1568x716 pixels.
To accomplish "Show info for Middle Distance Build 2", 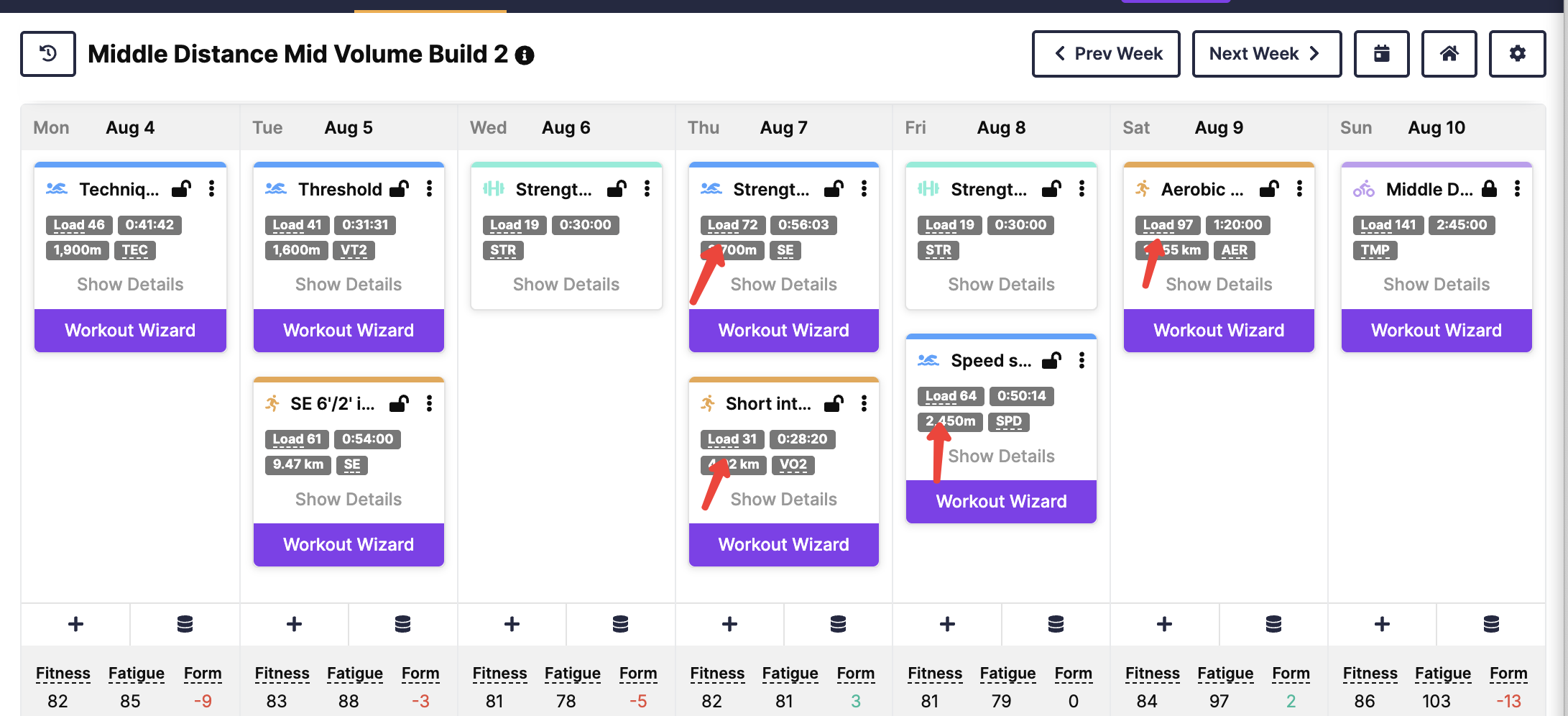I will (525, 55).
